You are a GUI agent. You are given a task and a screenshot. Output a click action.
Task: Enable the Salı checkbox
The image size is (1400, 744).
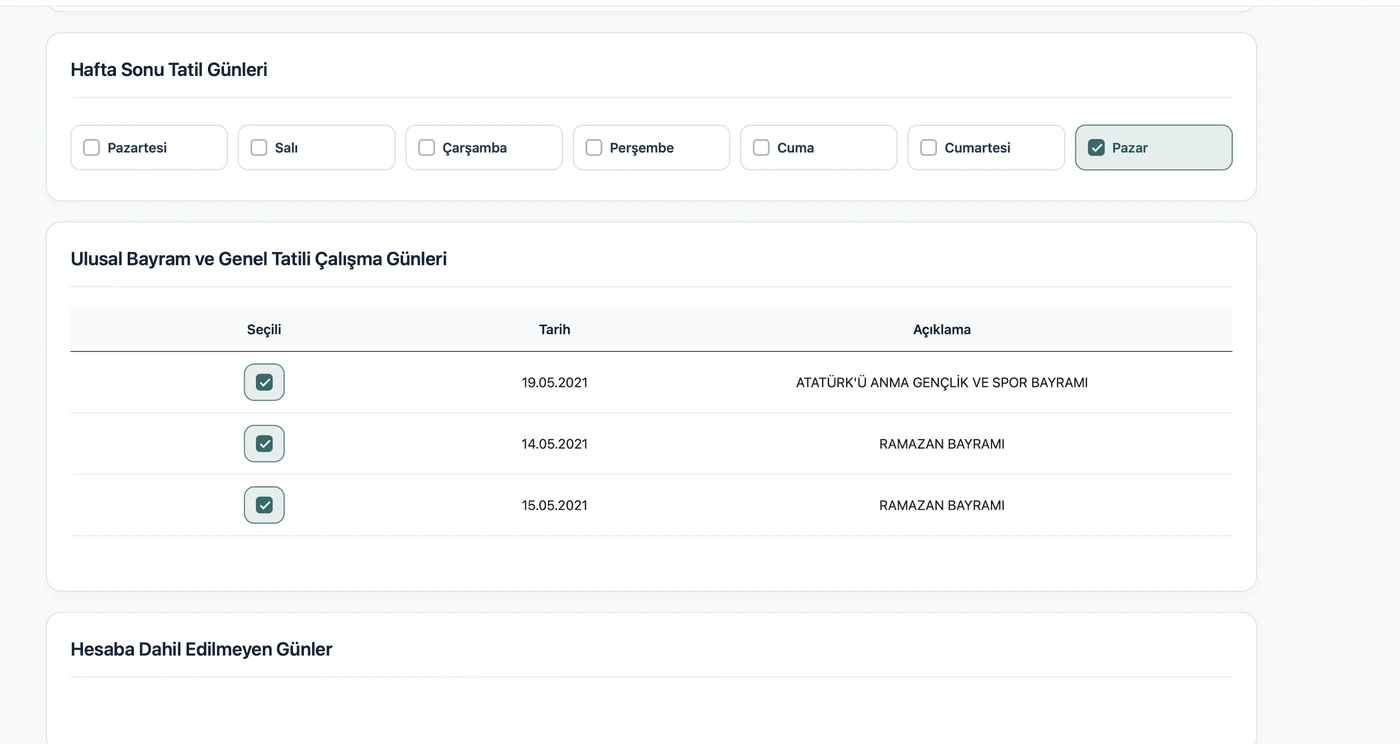click(x=259, y=148)
